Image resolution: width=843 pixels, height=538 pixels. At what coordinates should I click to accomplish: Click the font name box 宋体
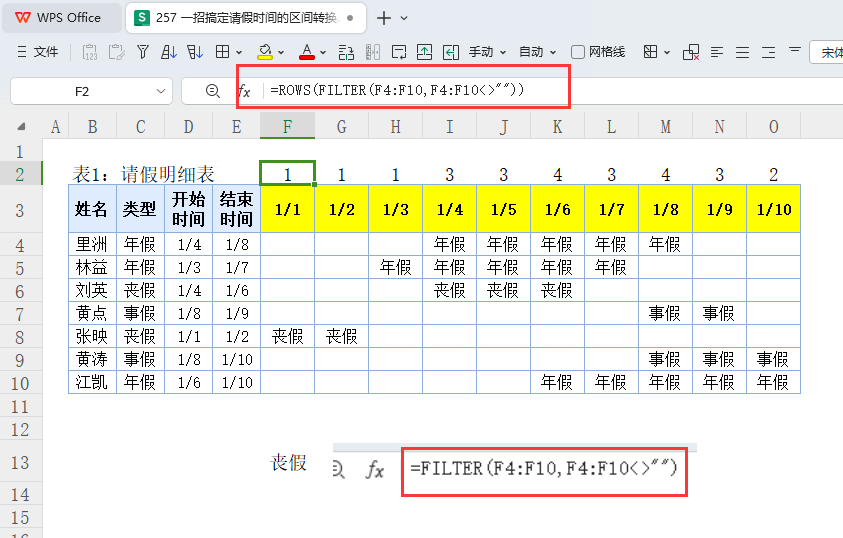pyautogui.click(x=827, y=52)
